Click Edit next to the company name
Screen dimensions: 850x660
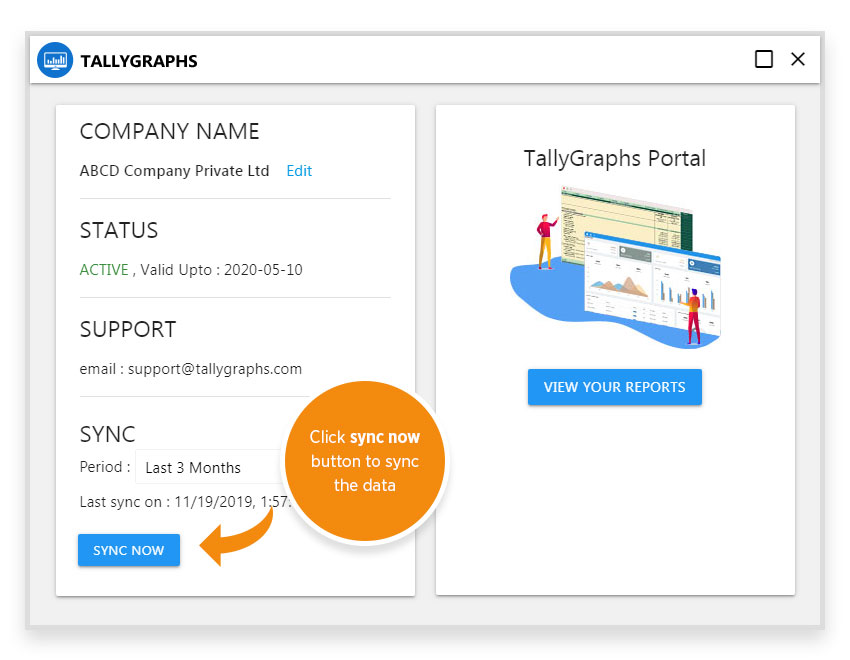point(299,171)
